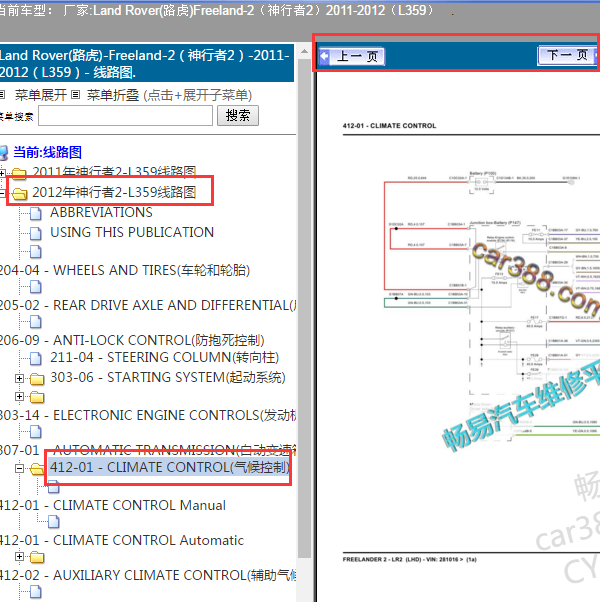Click the menu panel vertical scrollbar thumb
Image resolution: width=600 pixels, height=602 pixels.
tap(304, 308)
